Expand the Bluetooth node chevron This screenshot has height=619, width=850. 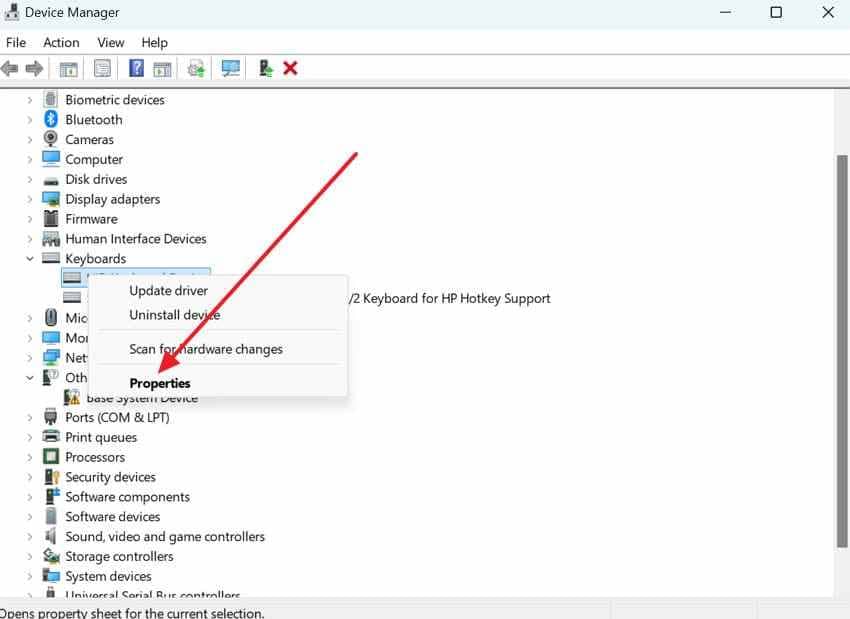[x=30, y=120]
